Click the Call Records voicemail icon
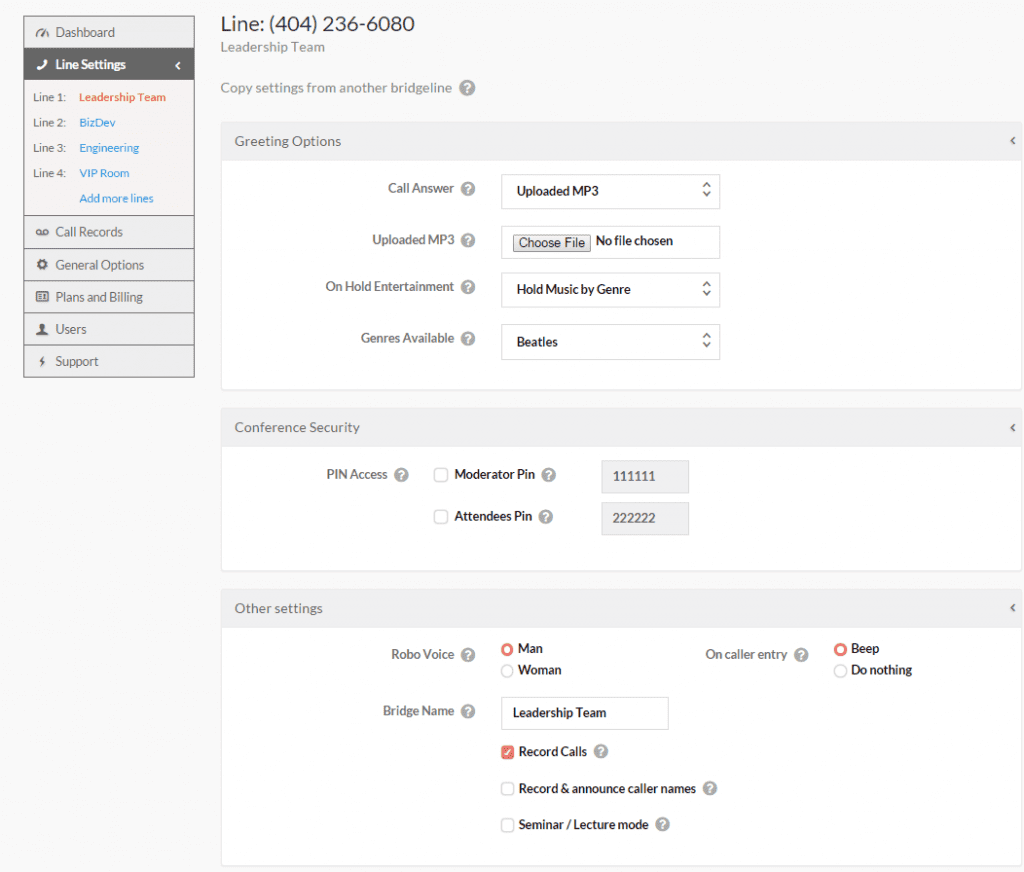1024x872 pixels. tap(42, 233)
